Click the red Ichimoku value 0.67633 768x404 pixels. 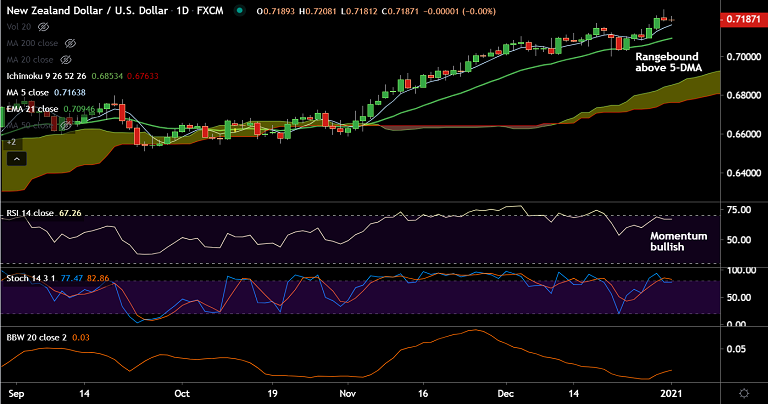pos(143,76)
